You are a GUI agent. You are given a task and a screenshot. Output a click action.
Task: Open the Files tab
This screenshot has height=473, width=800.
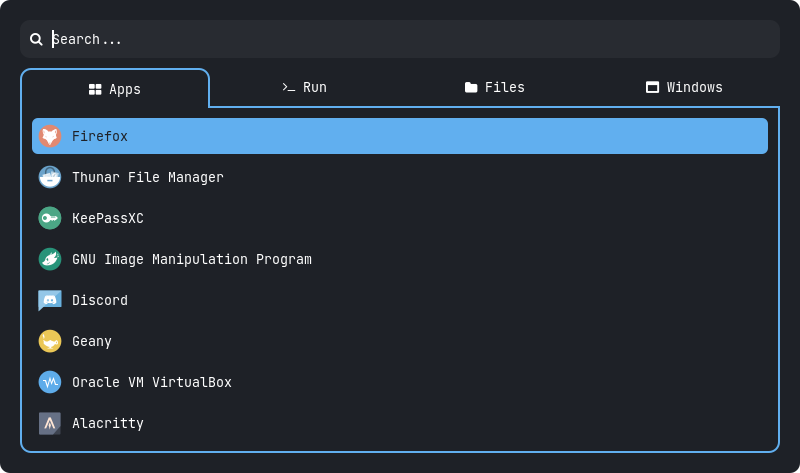coord(495,87)
